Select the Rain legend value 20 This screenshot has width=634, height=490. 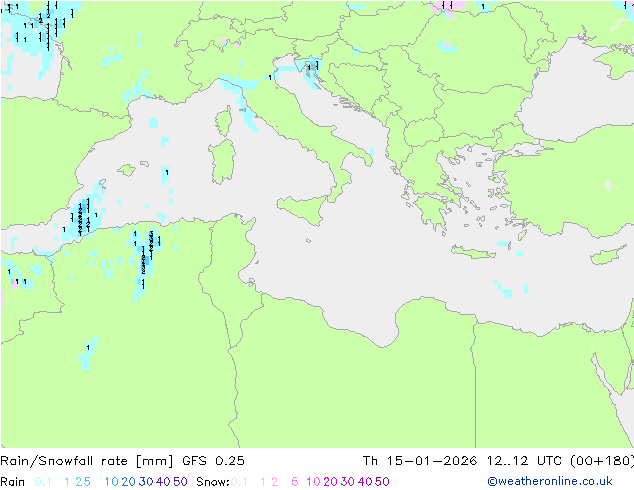(129, 482)
